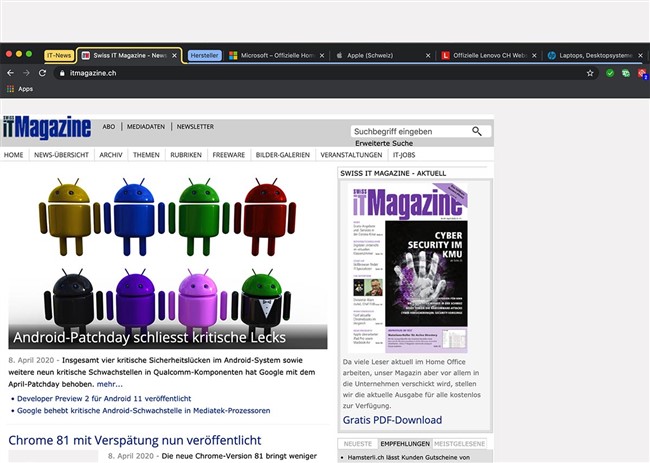The height and width of the screenshot is (463, 650).
Task: Open the NEWSLETTER header link
Action: 195,126
